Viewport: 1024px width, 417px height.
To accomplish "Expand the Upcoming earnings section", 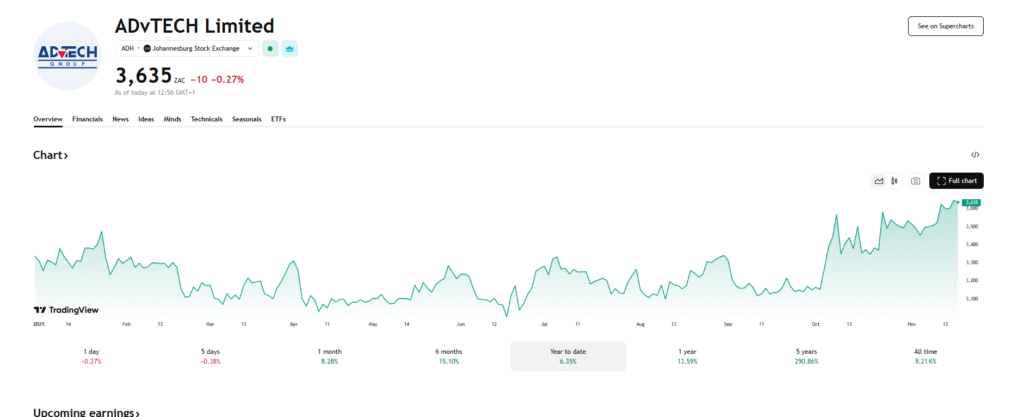I will point(86,412).
